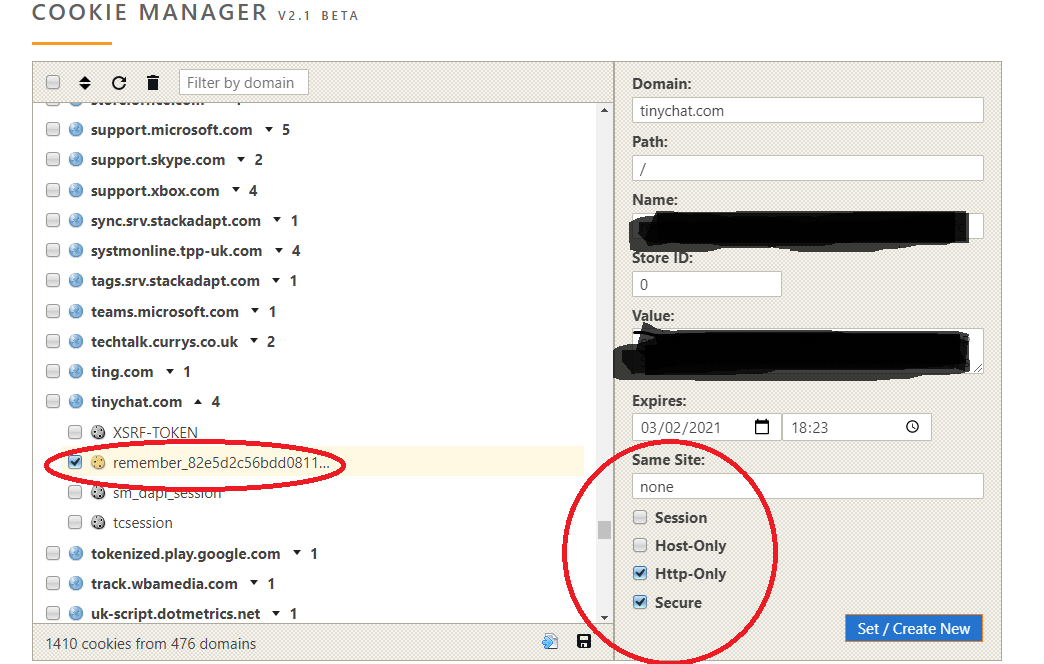Click the cookie icon beside tcsession

[x=98, y=523]
